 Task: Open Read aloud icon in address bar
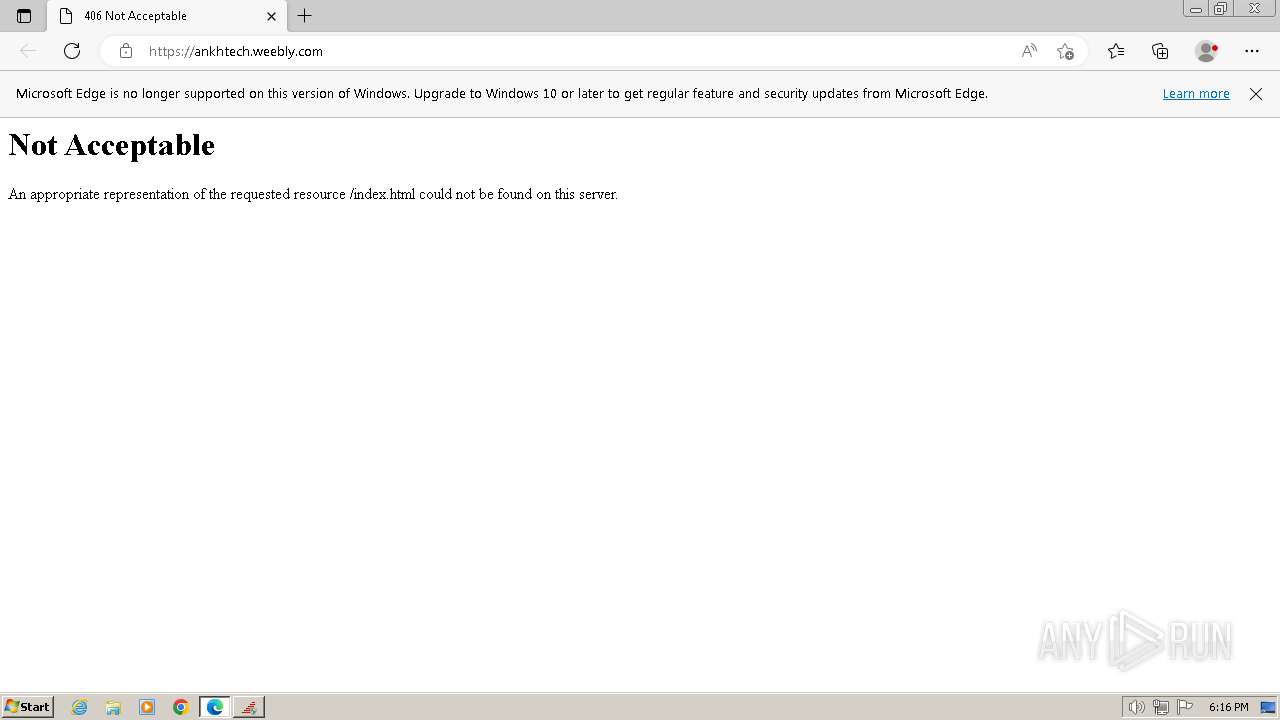click(1029, 51)
